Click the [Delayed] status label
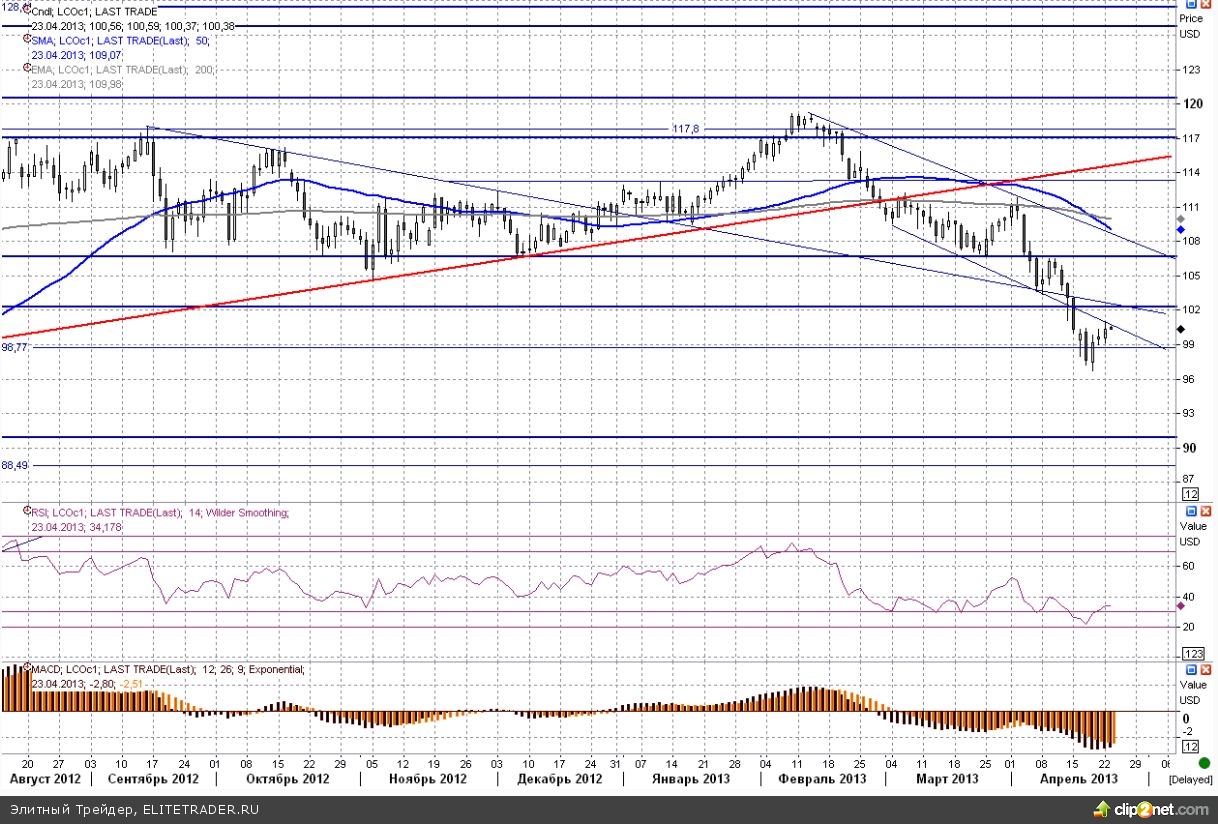 pyautogui.click(x=1190, y=779)
